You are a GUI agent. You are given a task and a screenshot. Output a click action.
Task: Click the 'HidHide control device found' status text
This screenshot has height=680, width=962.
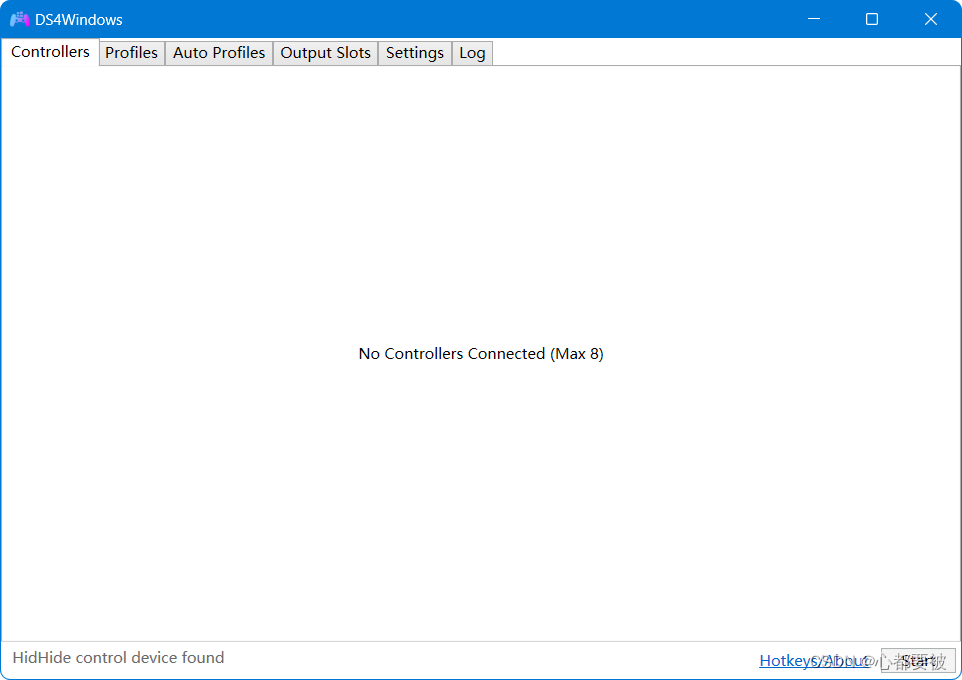pos(118,657)
